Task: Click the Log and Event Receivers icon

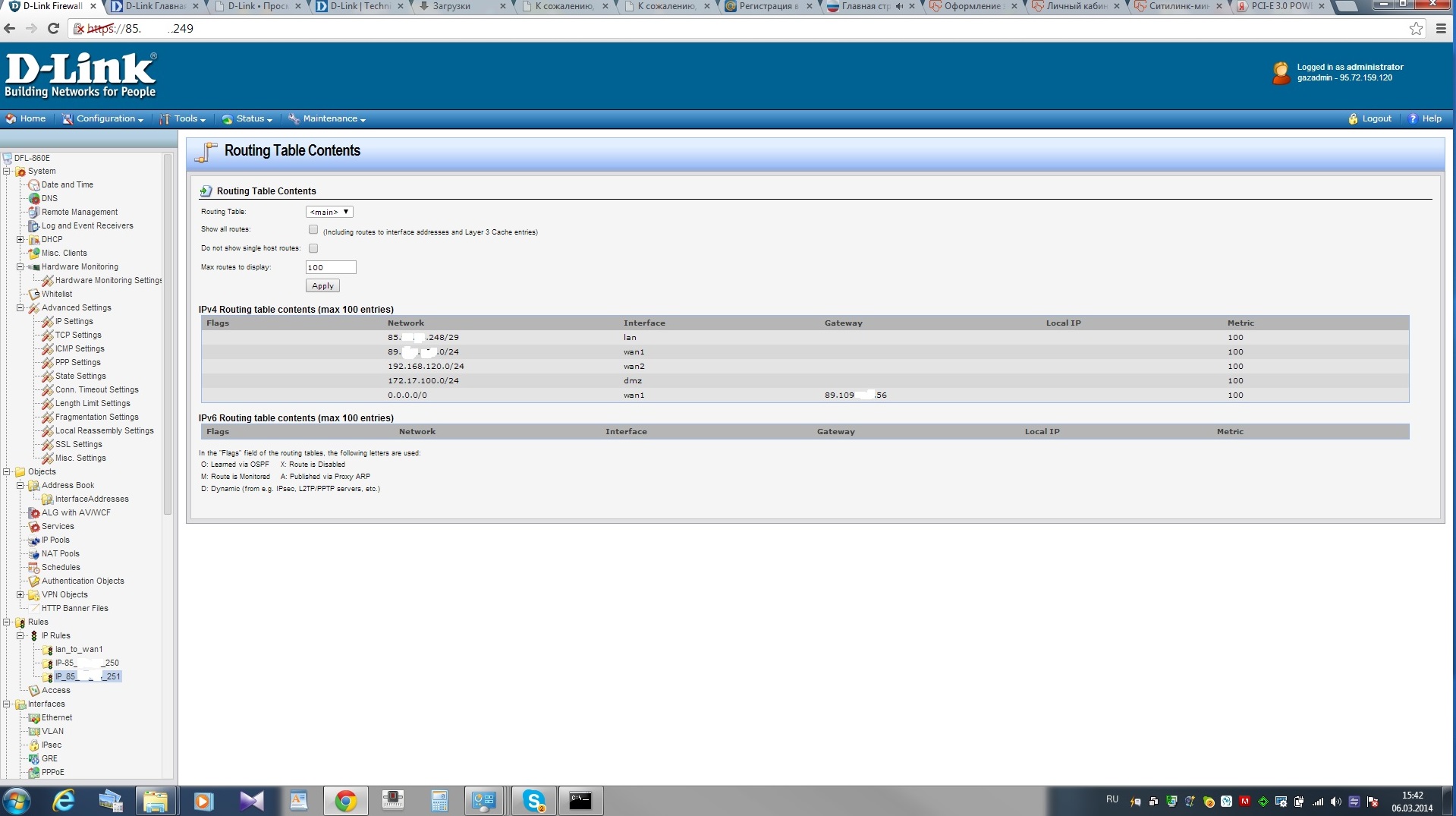Action: point(33,226)
